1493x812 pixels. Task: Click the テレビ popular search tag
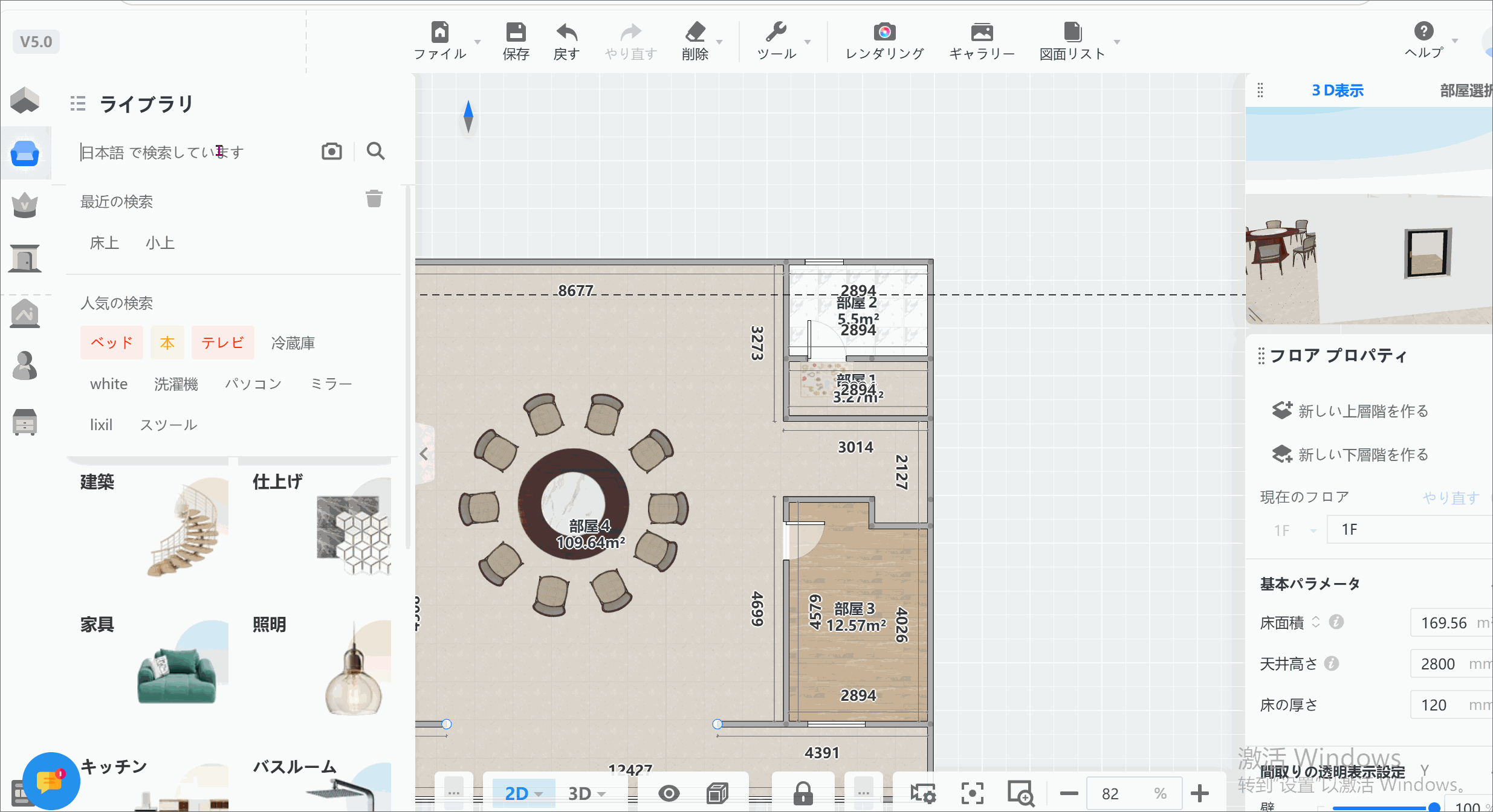point(223,343)
